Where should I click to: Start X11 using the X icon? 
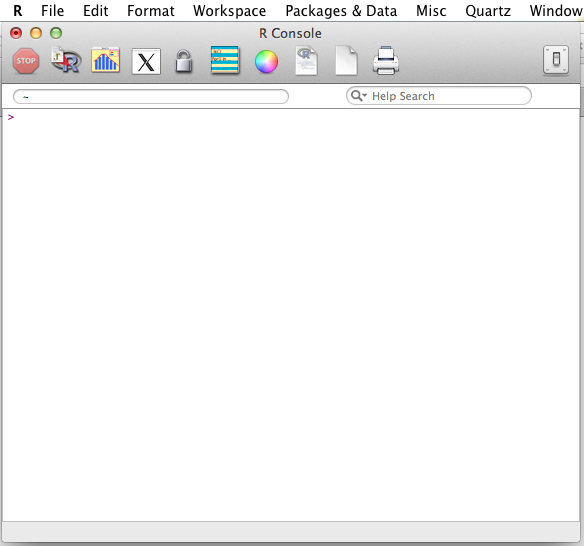coord(146,61)
